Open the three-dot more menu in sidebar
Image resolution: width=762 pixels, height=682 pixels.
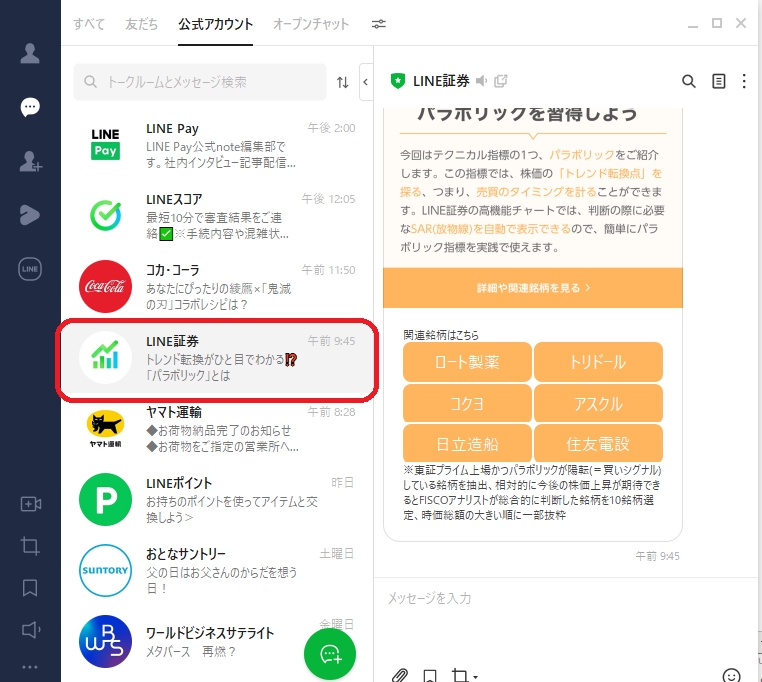(30, 667)
